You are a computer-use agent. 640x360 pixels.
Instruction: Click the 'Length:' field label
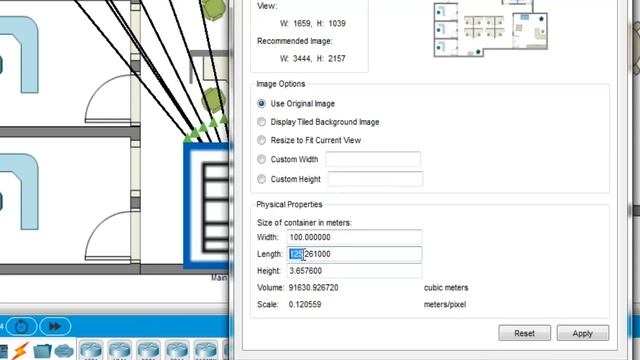[x=270, y=254]
